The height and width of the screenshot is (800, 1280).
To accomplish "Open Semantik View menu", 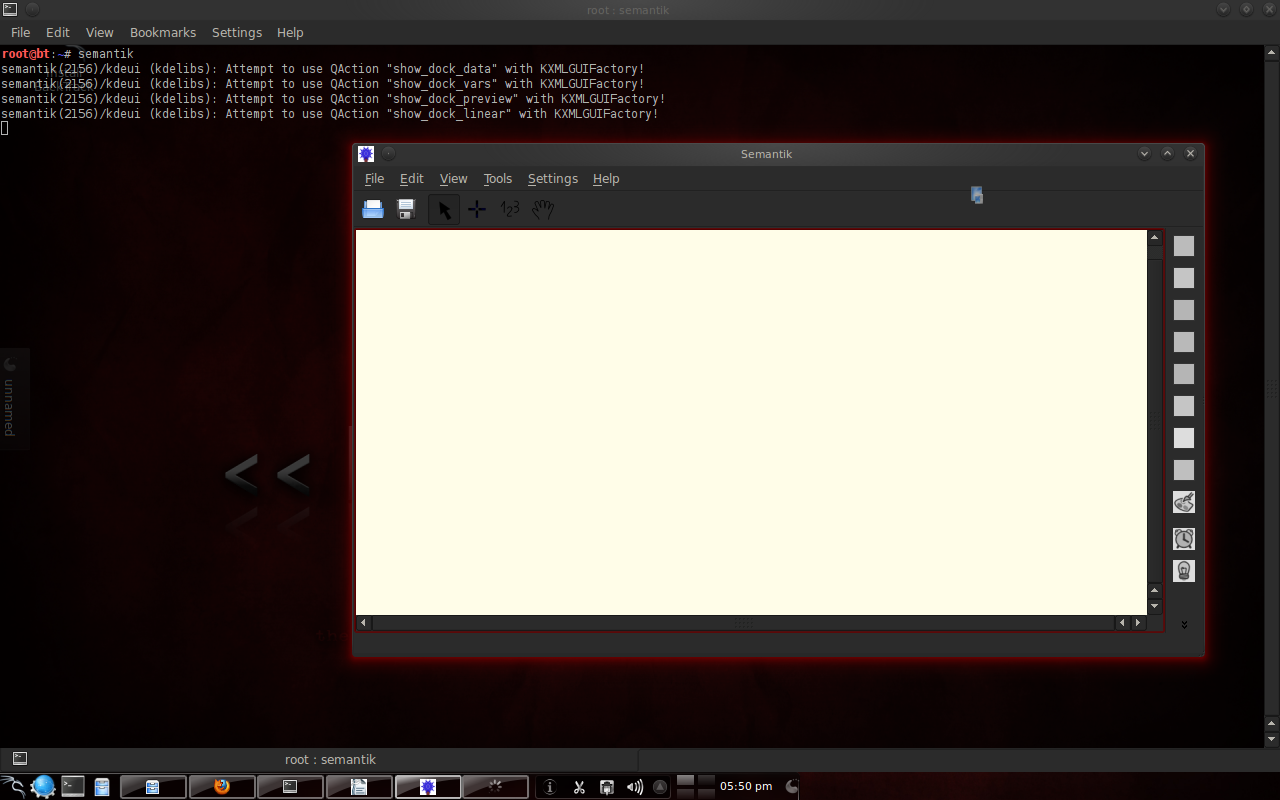I will tap(454, 179).
